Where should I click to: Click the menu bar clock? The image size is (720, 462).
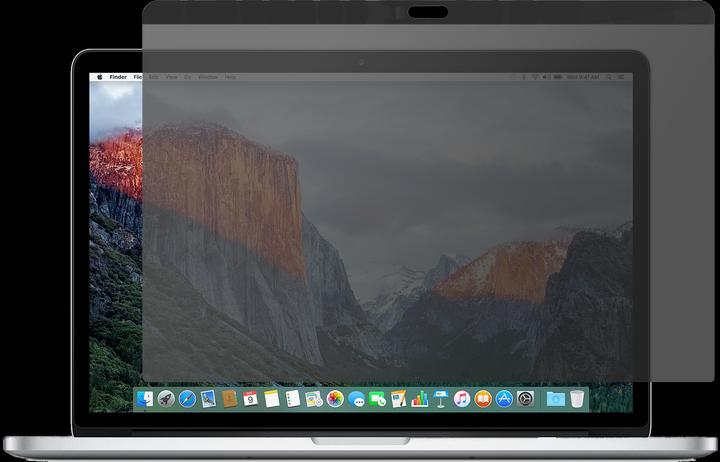coord(583,77)
